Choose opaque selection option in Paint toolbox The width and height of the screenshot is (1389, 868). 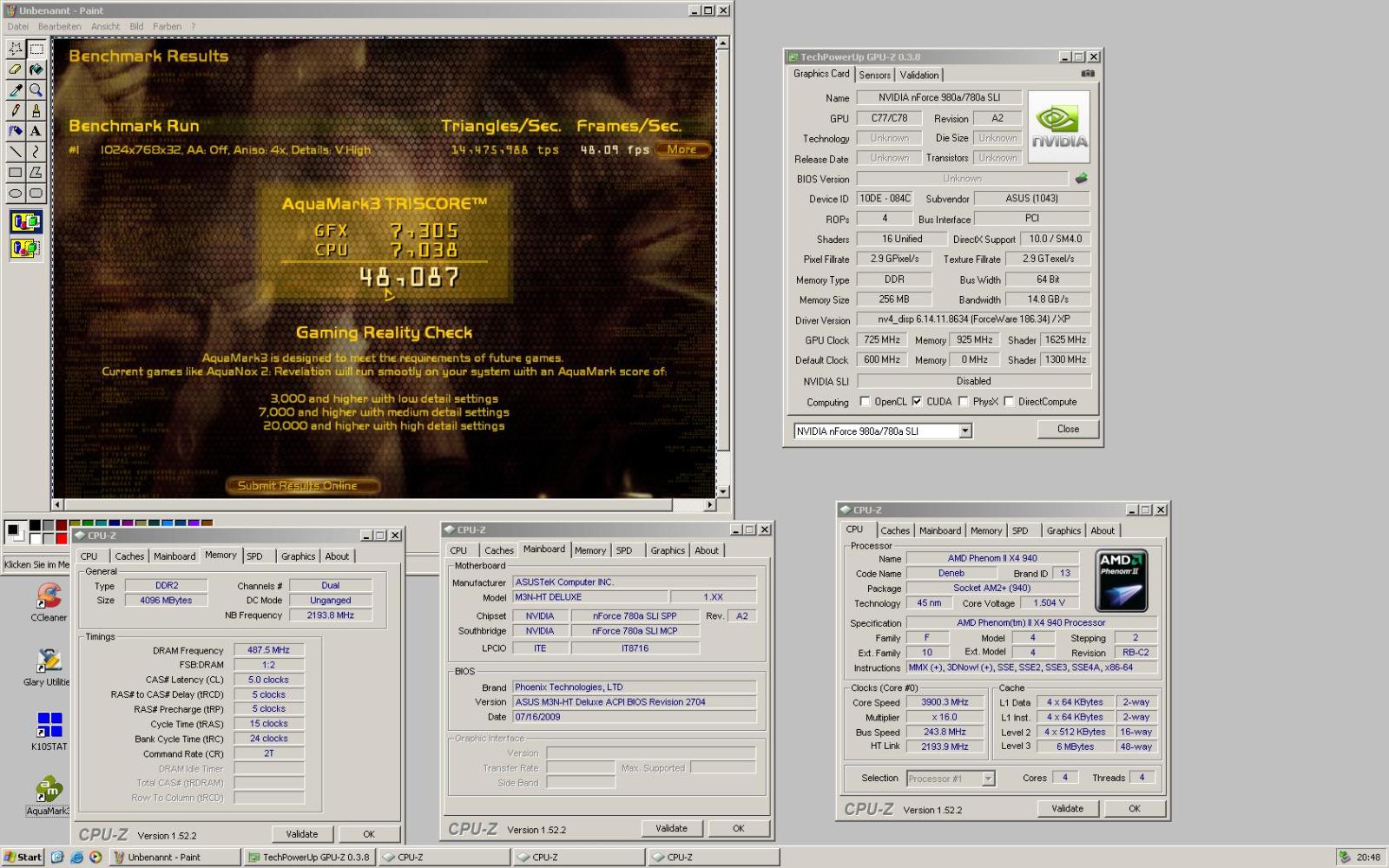26,222
